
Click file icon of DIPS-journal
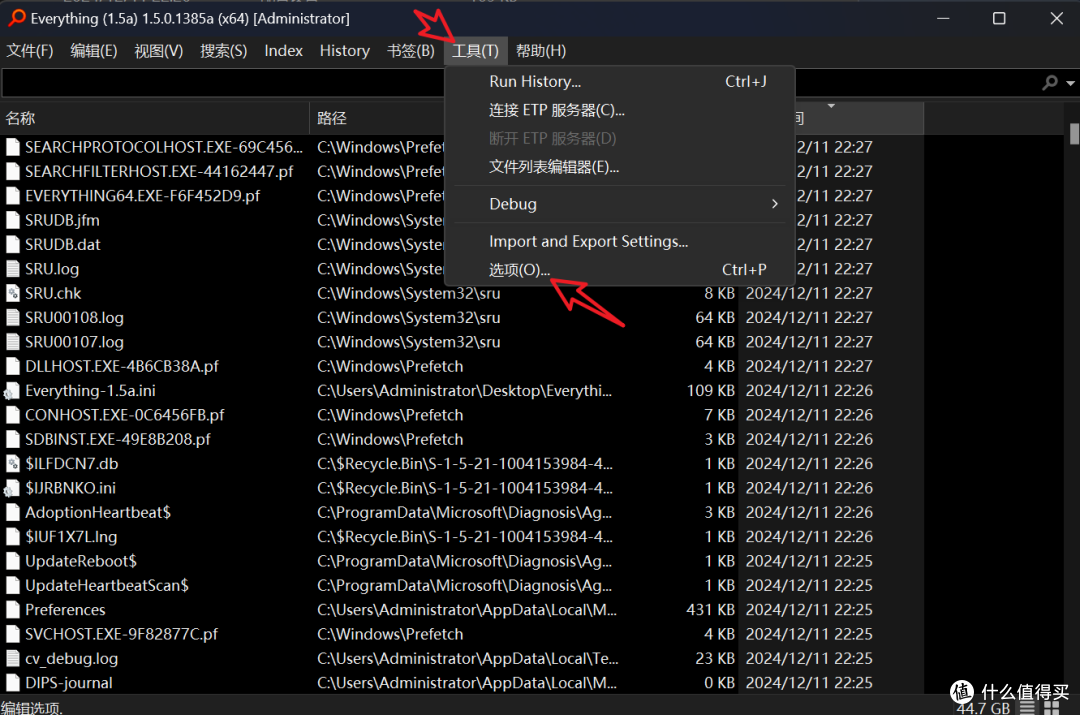pos(12,683)
